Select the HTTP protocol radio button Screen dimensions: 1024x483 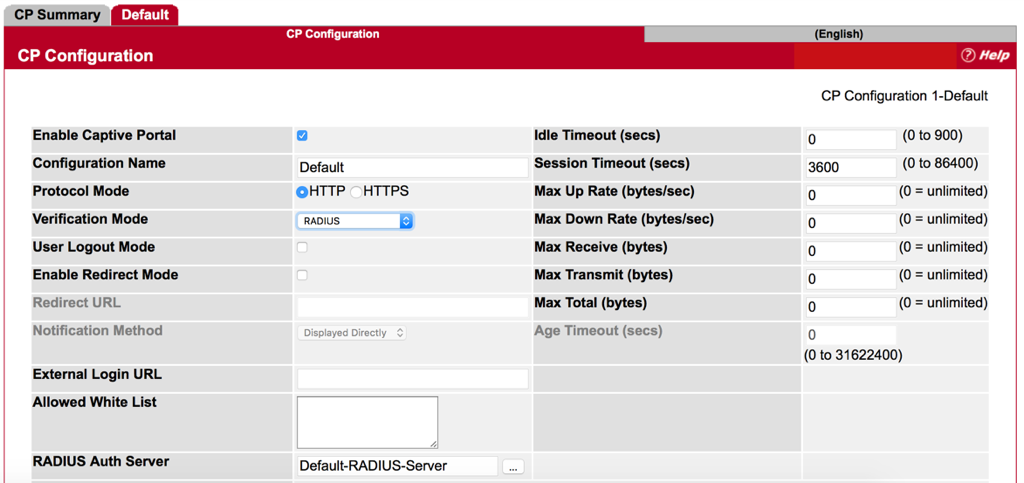[302, 192]
